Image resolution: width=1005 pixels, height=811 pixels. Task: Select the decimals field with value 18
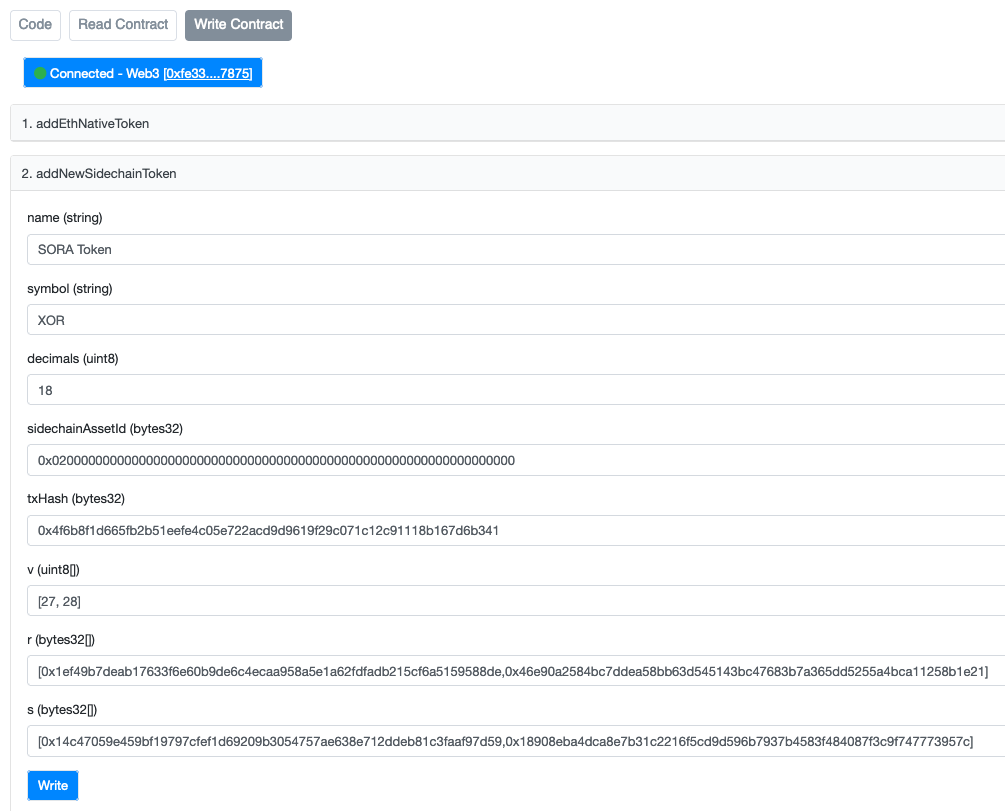pyautogui.click(x=516, y=390)
